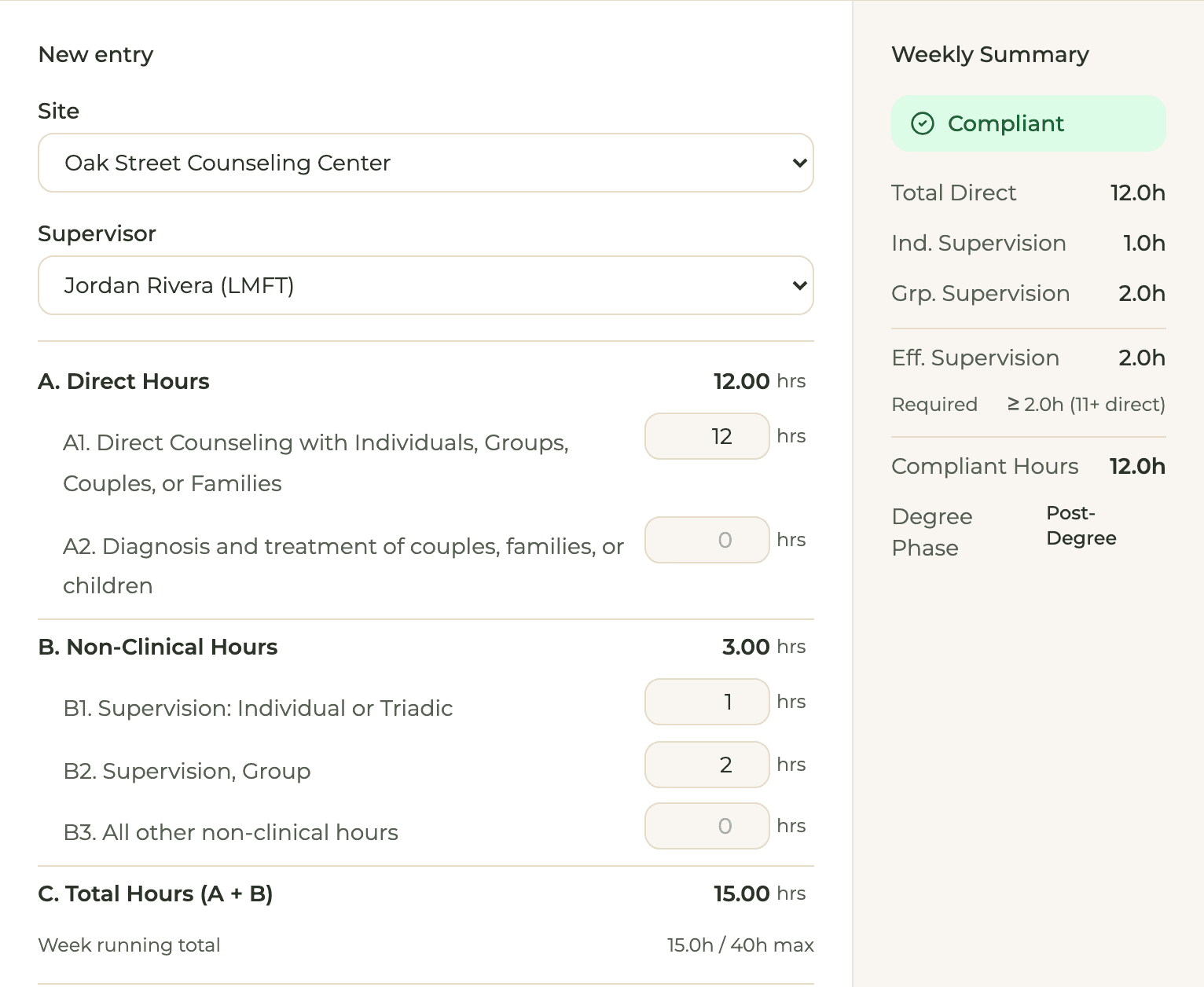Click the B. Non-Clinical Hours section label
1204x987 pixels.
[158, 647]
